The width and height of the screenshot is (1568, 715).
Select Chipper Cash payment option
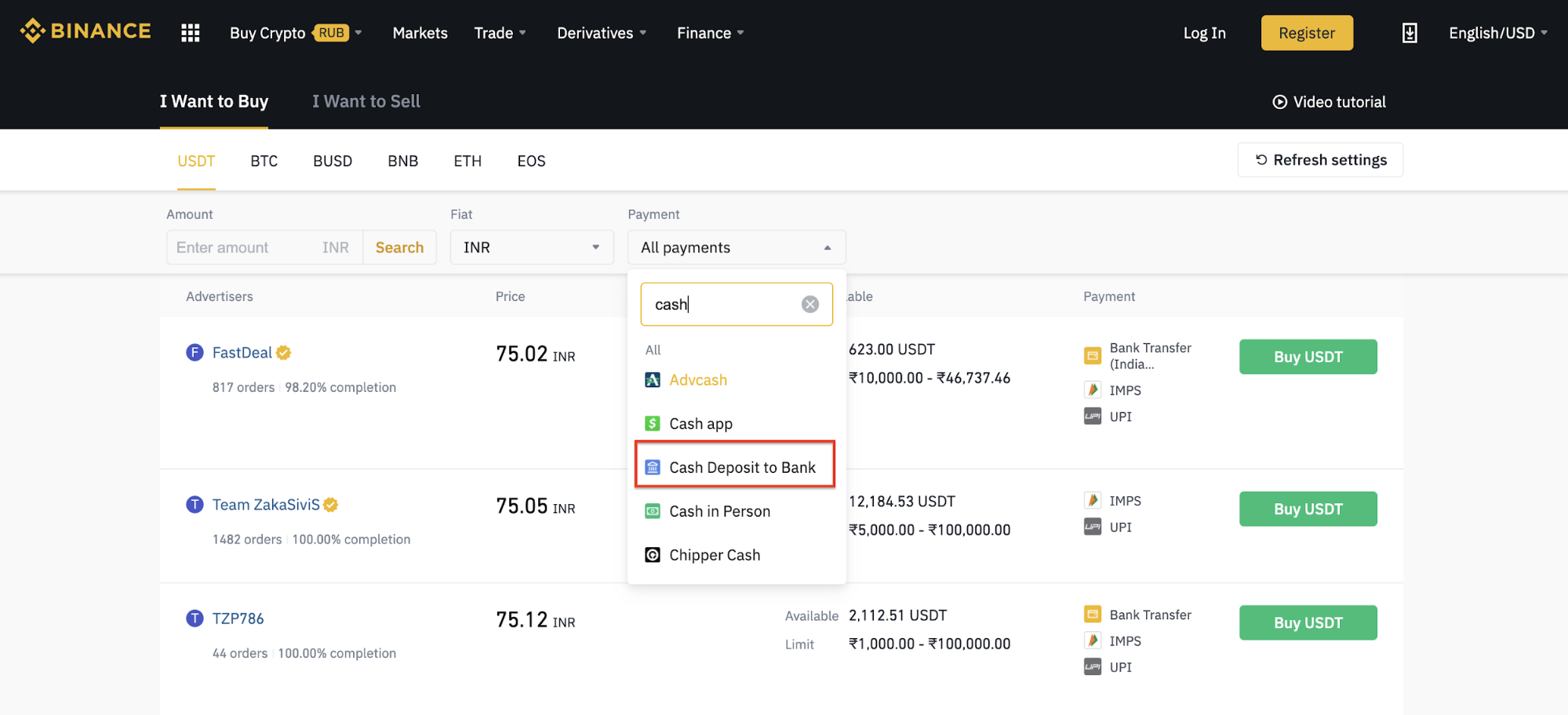(737, 555)
